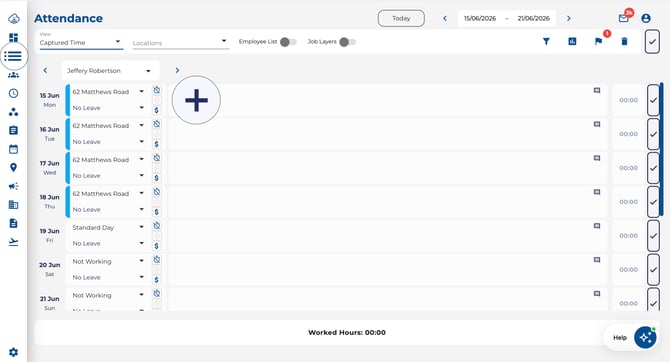
Task: Open the calendar sidebar item
Action: 13,149
